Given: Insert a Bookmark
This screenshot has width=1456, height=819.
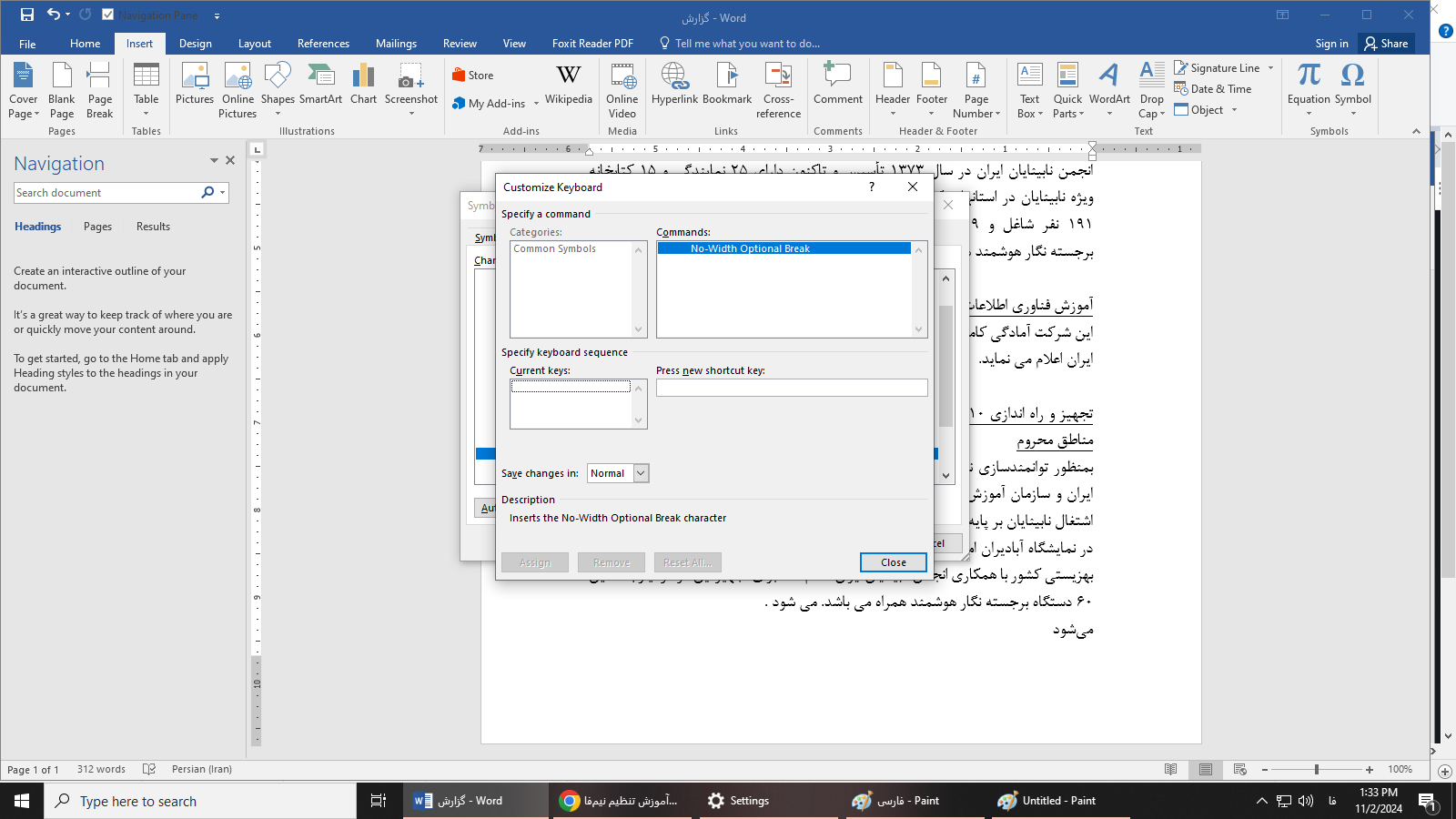Looking at the screenshot, I should pos(727,84).
